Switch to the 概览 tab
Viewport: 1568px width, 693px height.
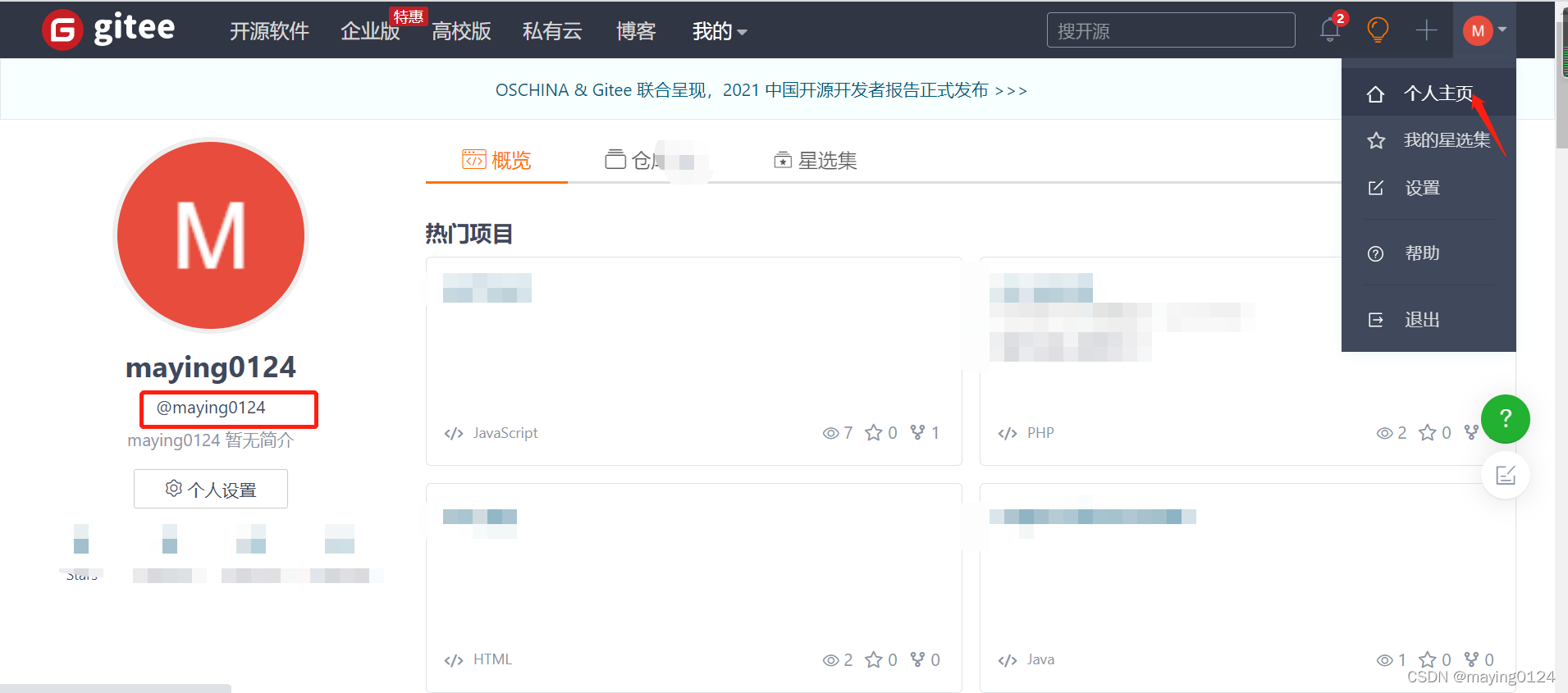pos(496,160)
